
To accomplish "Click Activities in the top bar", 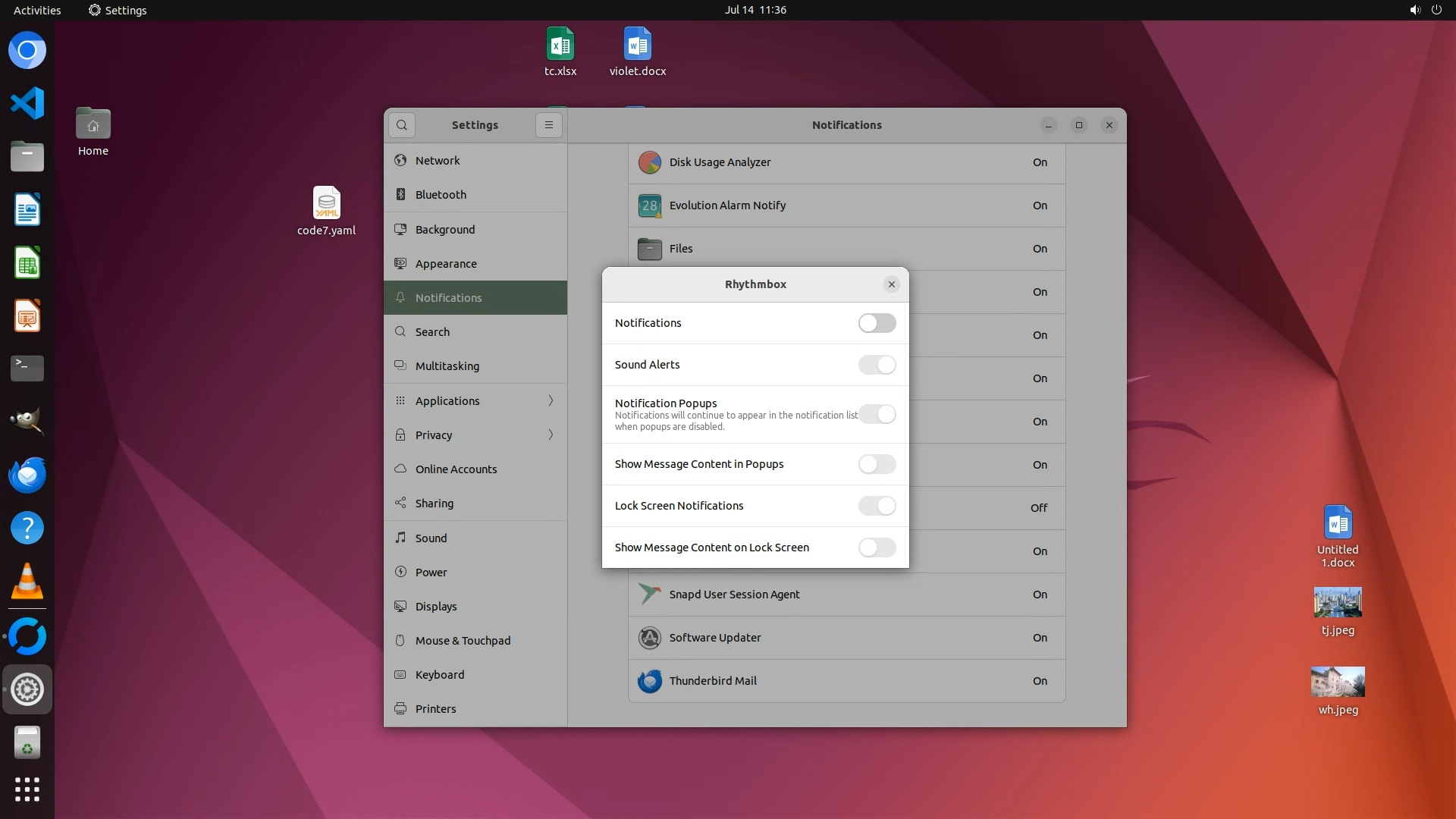I will coord(37,10).
